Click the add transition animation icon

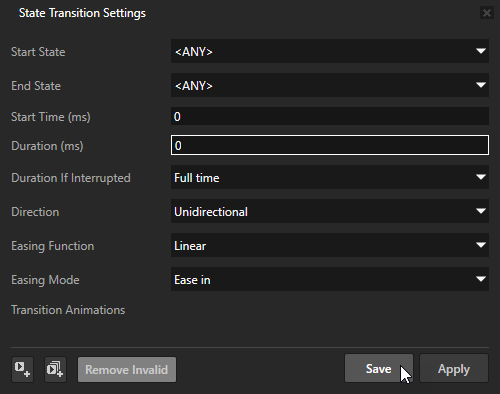(22, 369)
